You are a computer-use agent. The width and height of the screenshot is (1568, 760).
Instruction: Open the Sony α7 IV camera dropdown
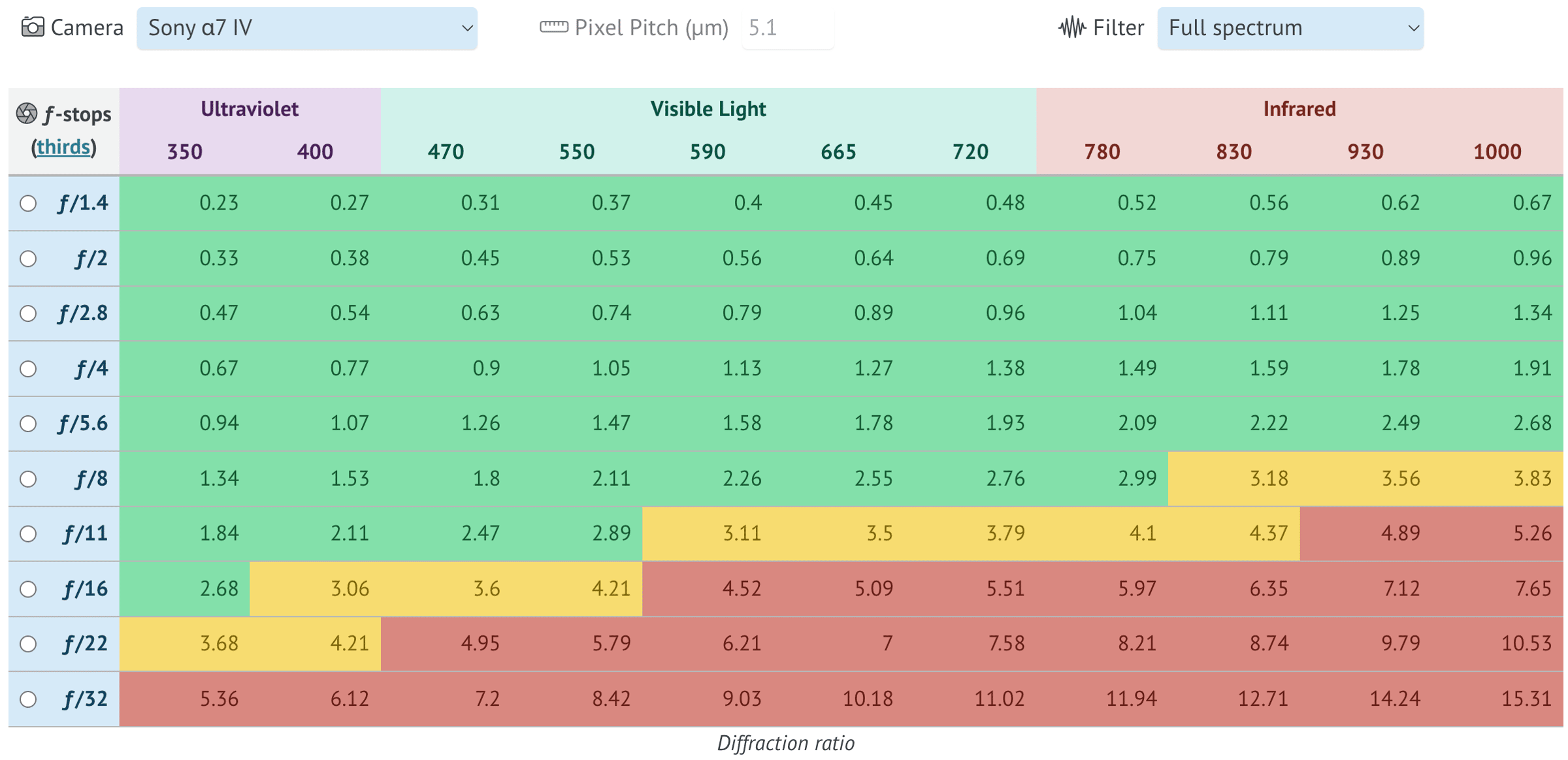point(307,28)
